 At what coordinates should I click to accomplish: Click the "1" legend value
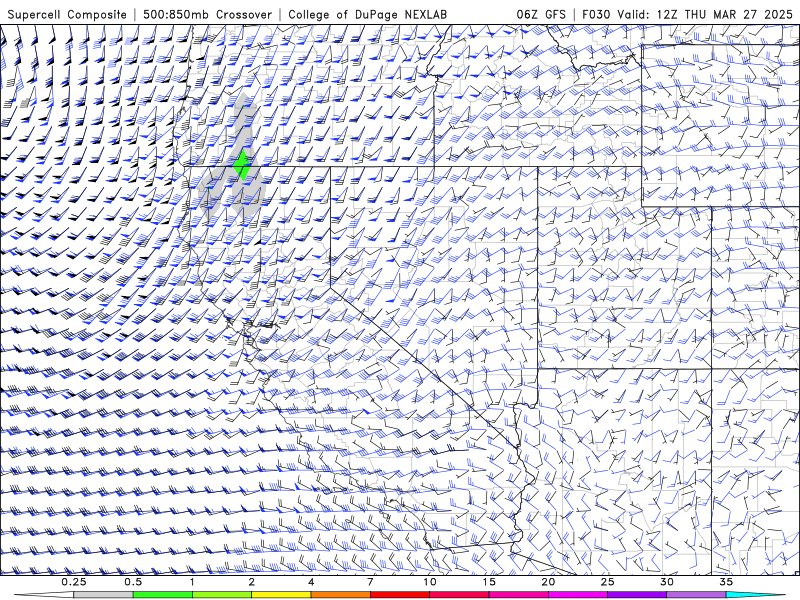tap(192, 582)
